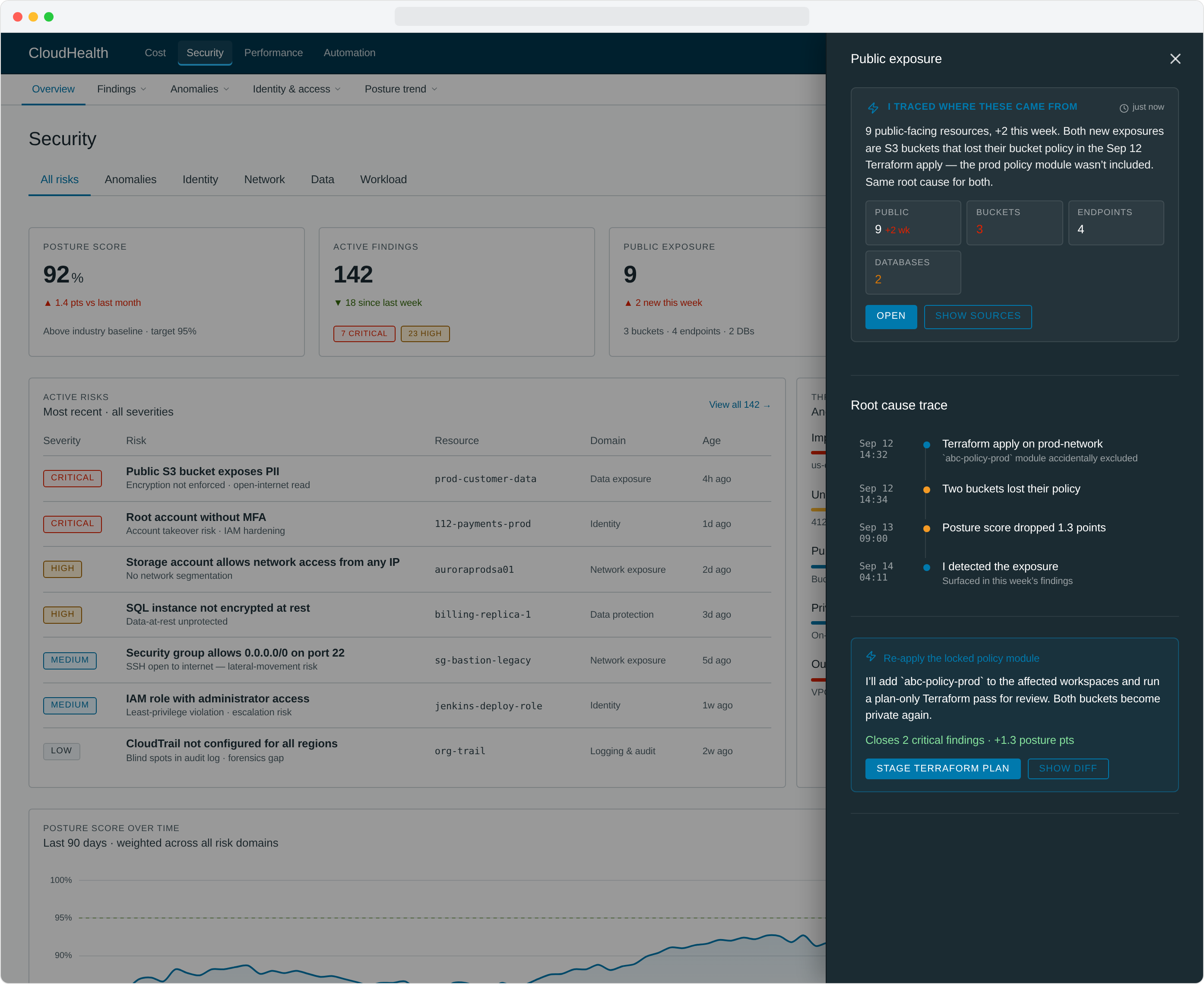This screenshot has width=1204, height=984.
Task: Click the Age column header
Action: (711, 441)
